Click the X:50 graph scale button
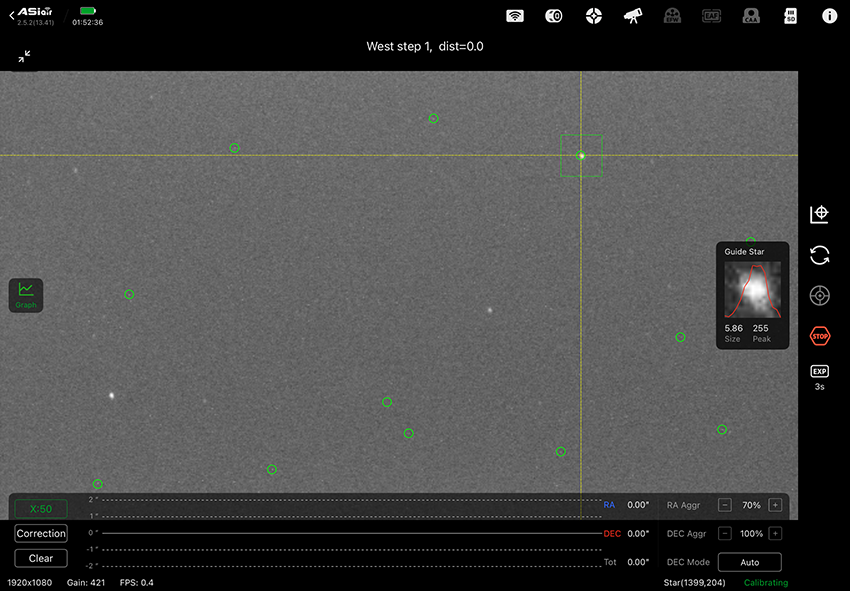 [x=41, y=509]
